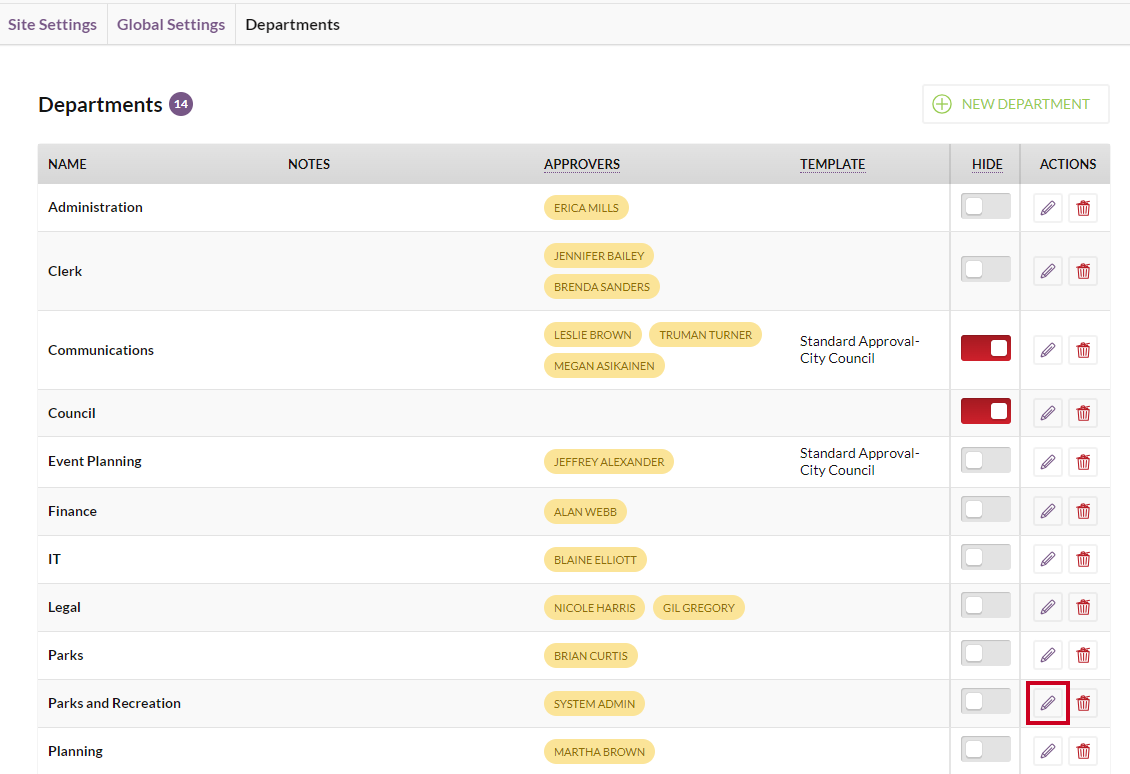Click the Jennifer Bailey approver tag
The height and width of the screenshot is (774, 1130).
[599, 256]
